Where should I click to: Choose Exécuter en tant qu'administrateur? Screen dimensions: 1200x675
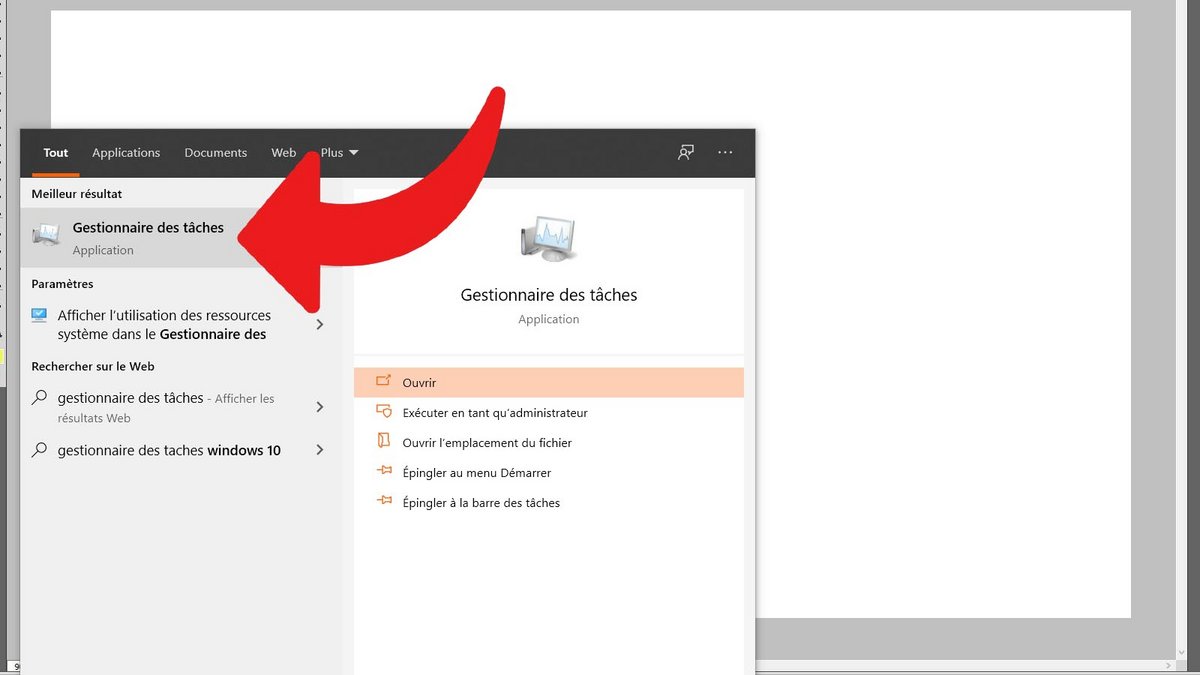click(x=549, y=412)
